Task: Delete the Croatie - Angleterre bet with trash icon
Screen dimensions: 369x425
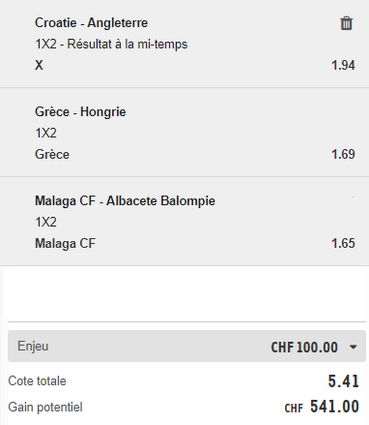Action: 346,23
